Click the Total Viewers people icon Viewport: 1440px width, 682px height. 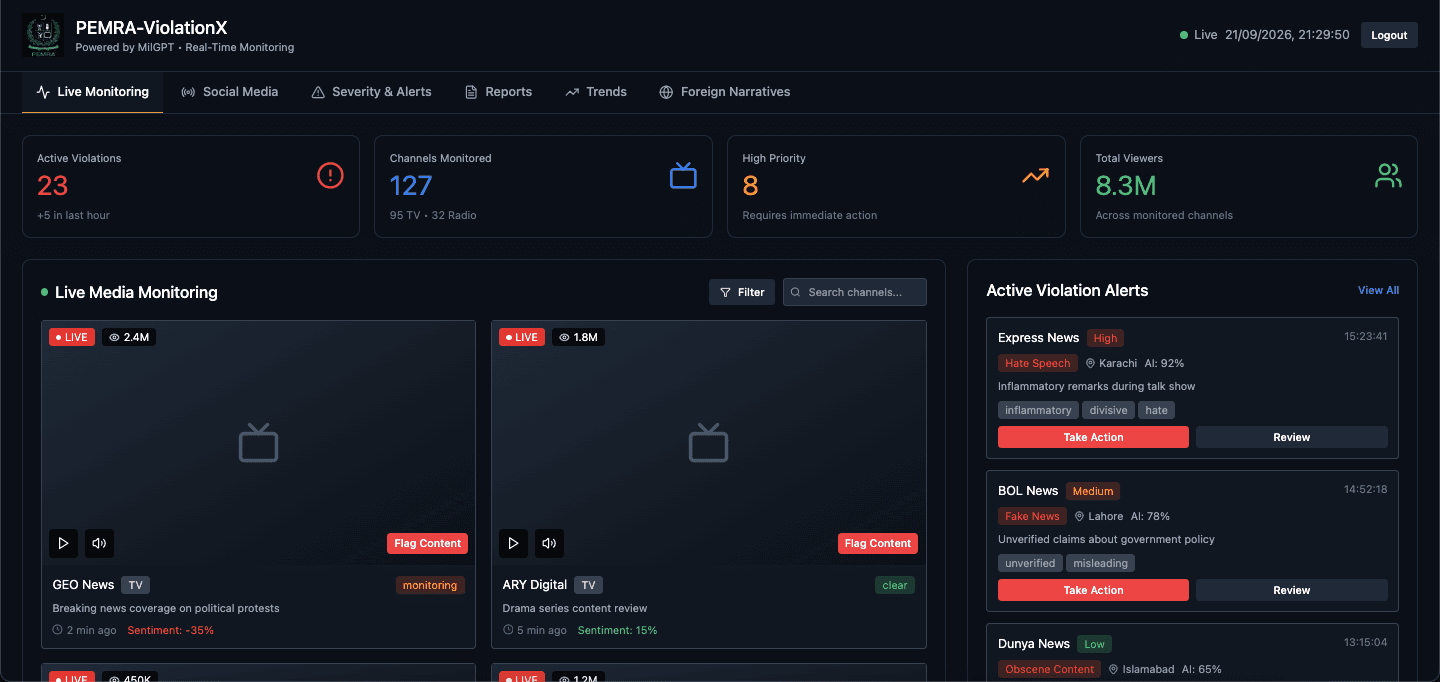coord(1388,176)
